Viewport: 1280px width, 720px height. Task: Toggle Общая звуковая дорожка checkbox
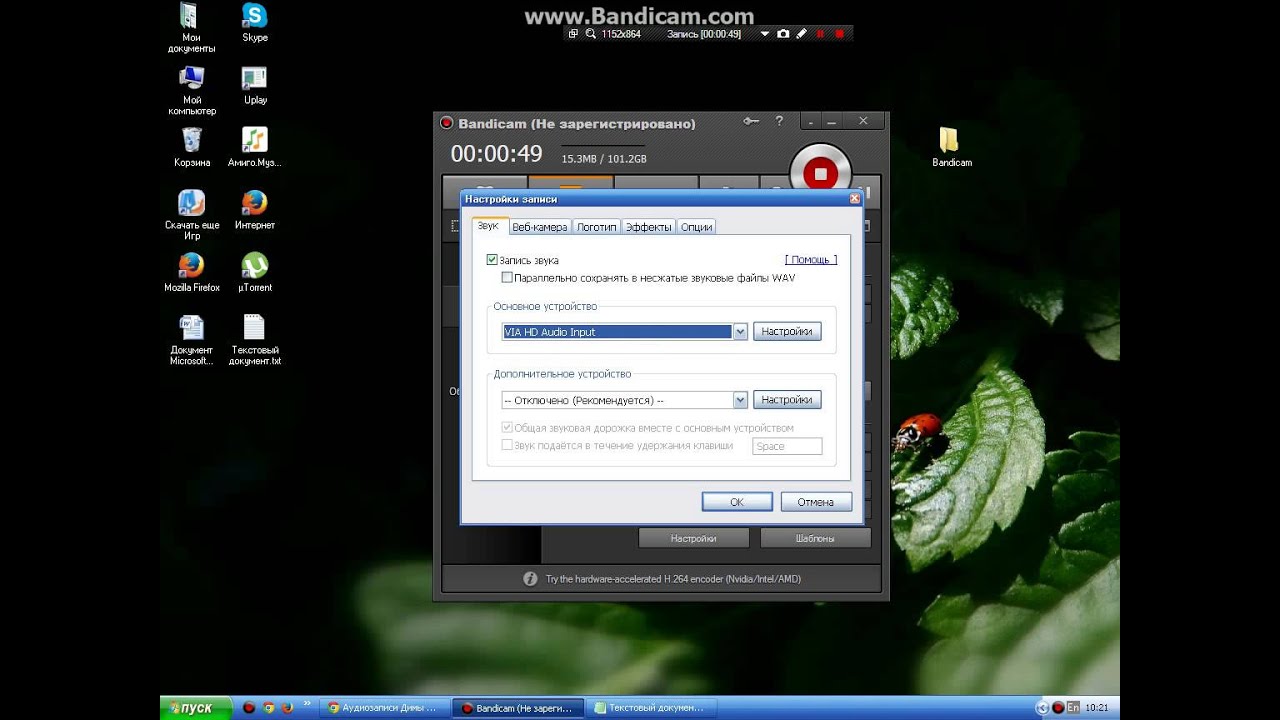507,428
